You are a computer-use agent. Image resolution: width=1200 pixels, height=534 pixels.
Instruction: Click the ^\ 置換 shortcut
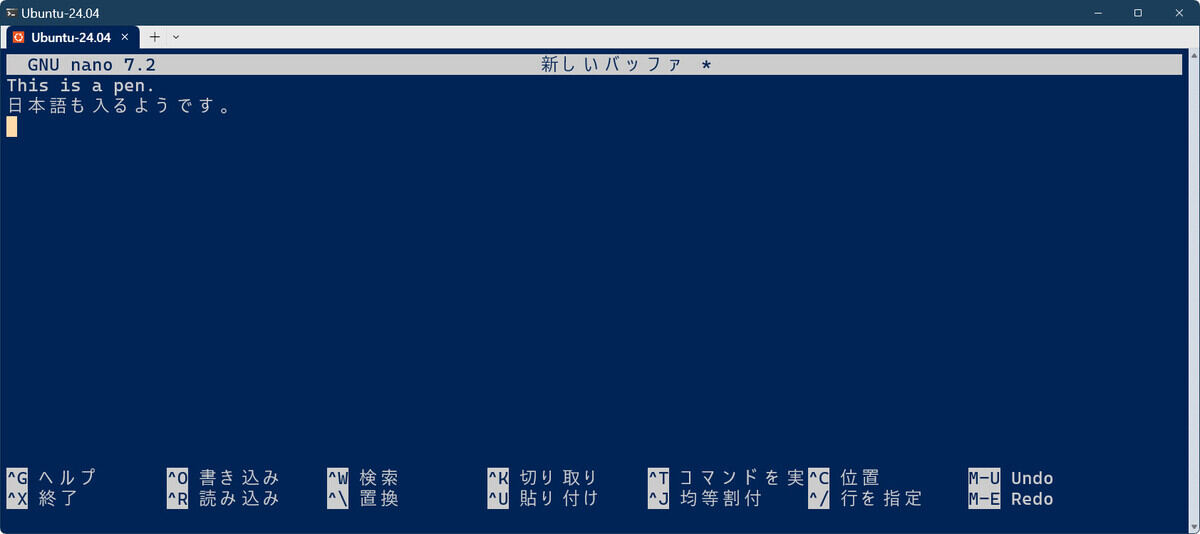[x=363, y=499]
